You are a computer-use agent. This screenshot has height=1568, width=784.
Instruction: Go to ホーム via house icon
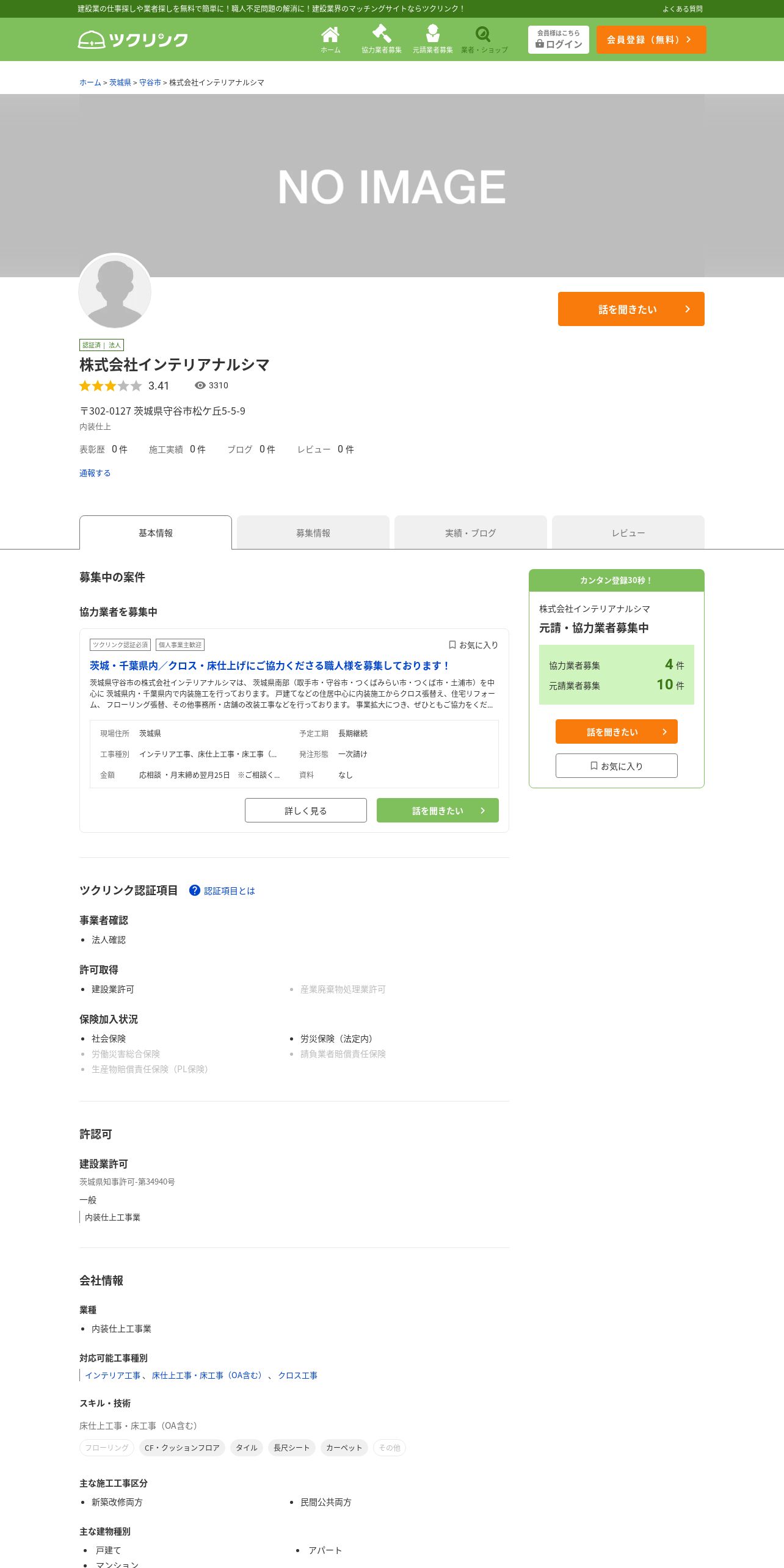click(x=330, y=40)
